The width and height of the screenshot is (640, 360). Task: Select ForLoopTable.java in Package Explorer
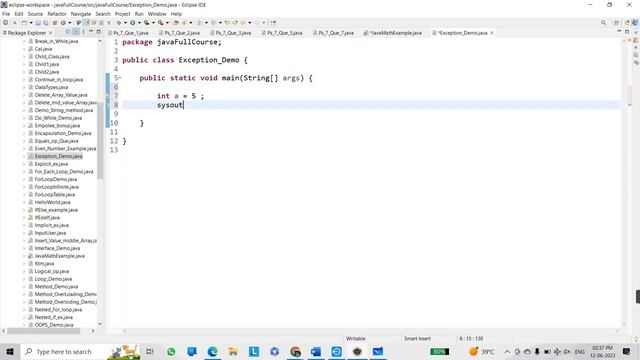pos(55,195)
